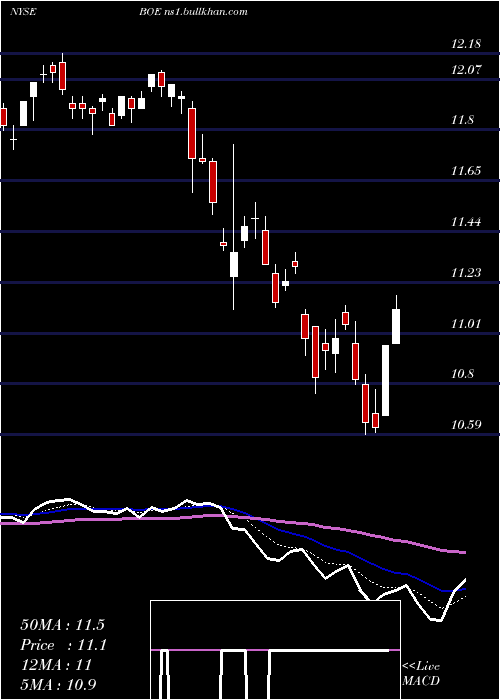
Task: Click the <<Live MACD label
Action: point(421,673)
